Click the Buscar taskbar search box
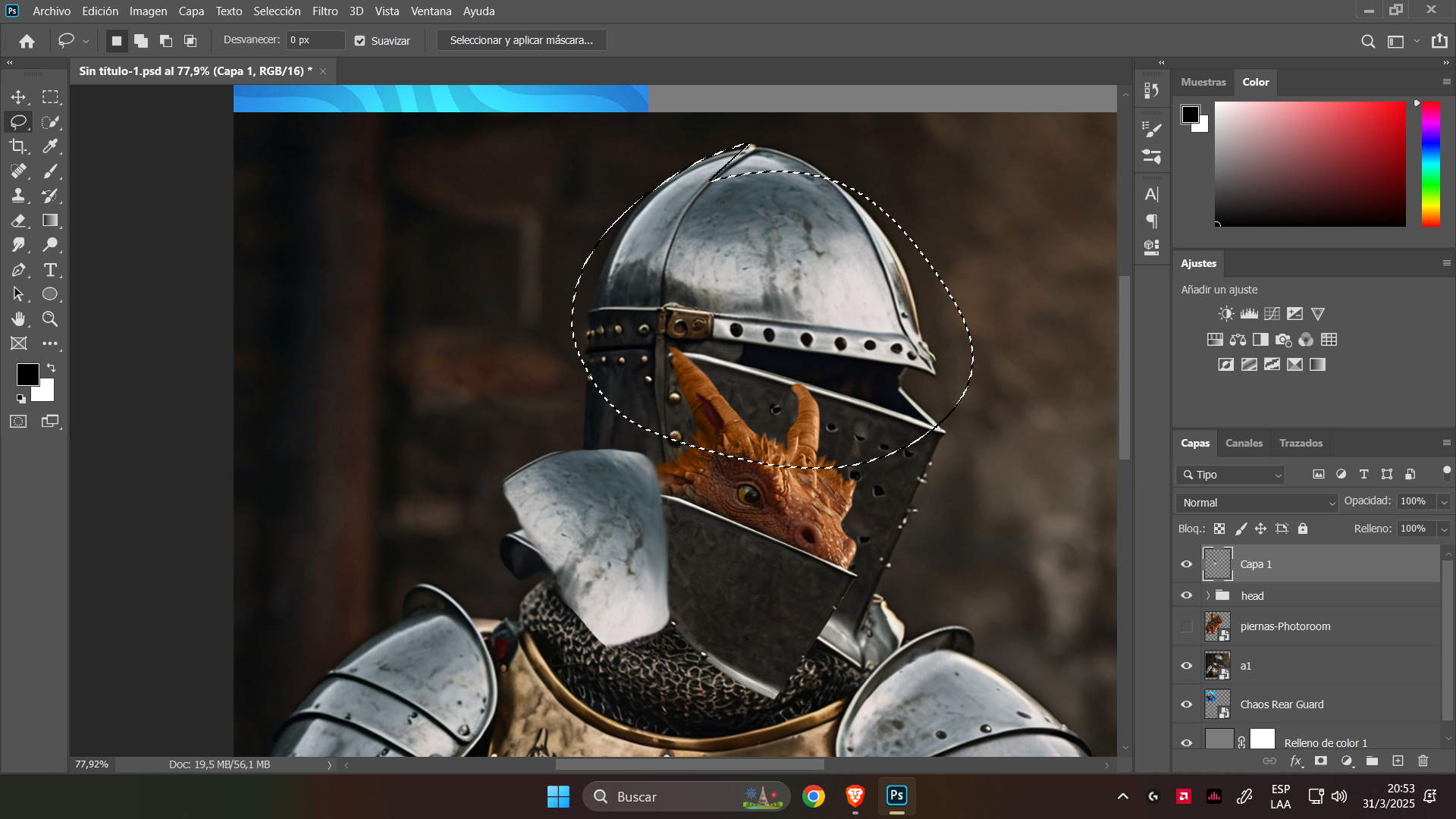The height and width of the screenshot is (819, 1456). pos(686,796)
